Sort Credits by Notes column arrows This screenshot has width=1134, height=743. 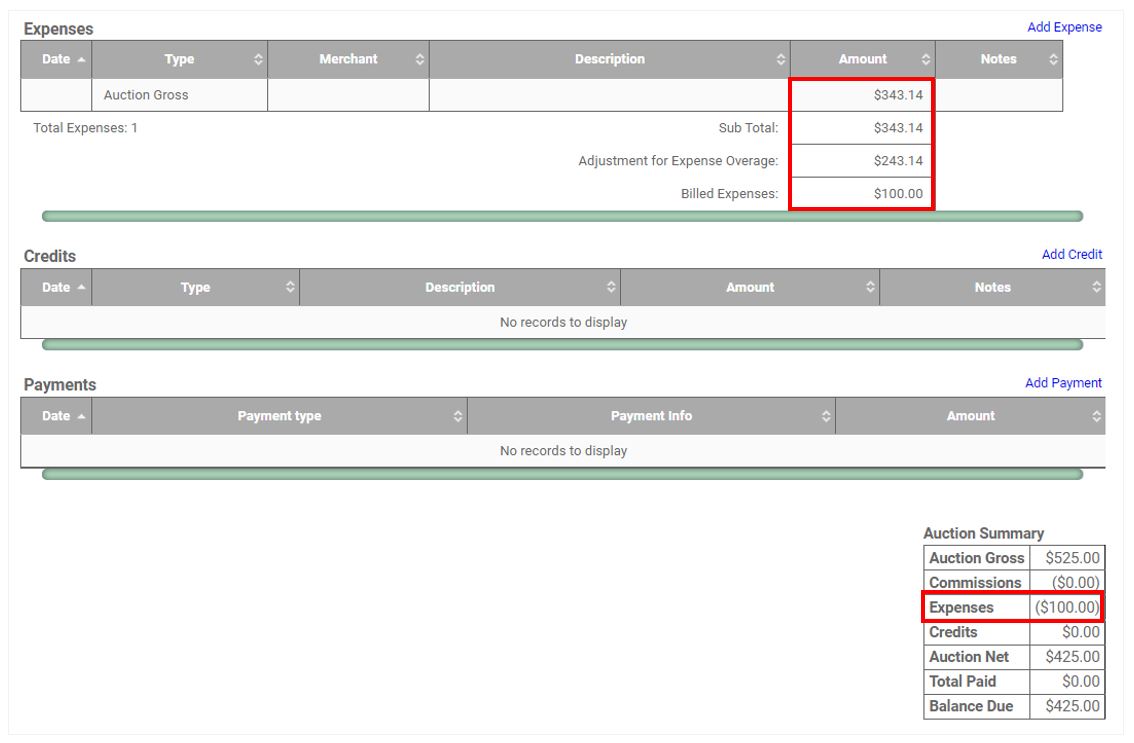[x=1096, y=287]
